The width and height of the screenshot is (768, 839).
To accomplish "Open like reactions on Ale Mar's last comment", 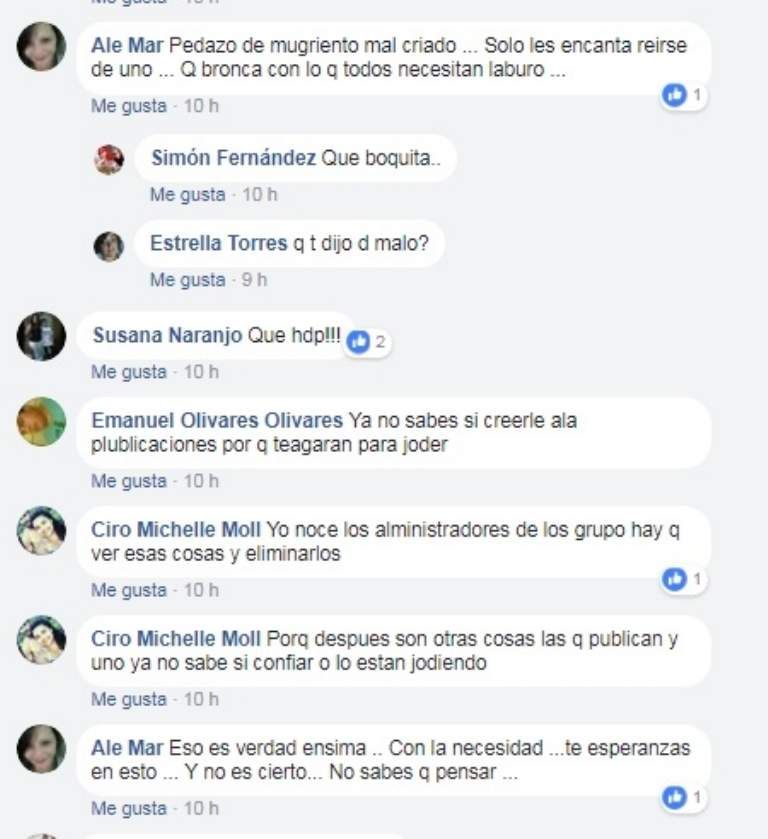I will coord(684,798).
